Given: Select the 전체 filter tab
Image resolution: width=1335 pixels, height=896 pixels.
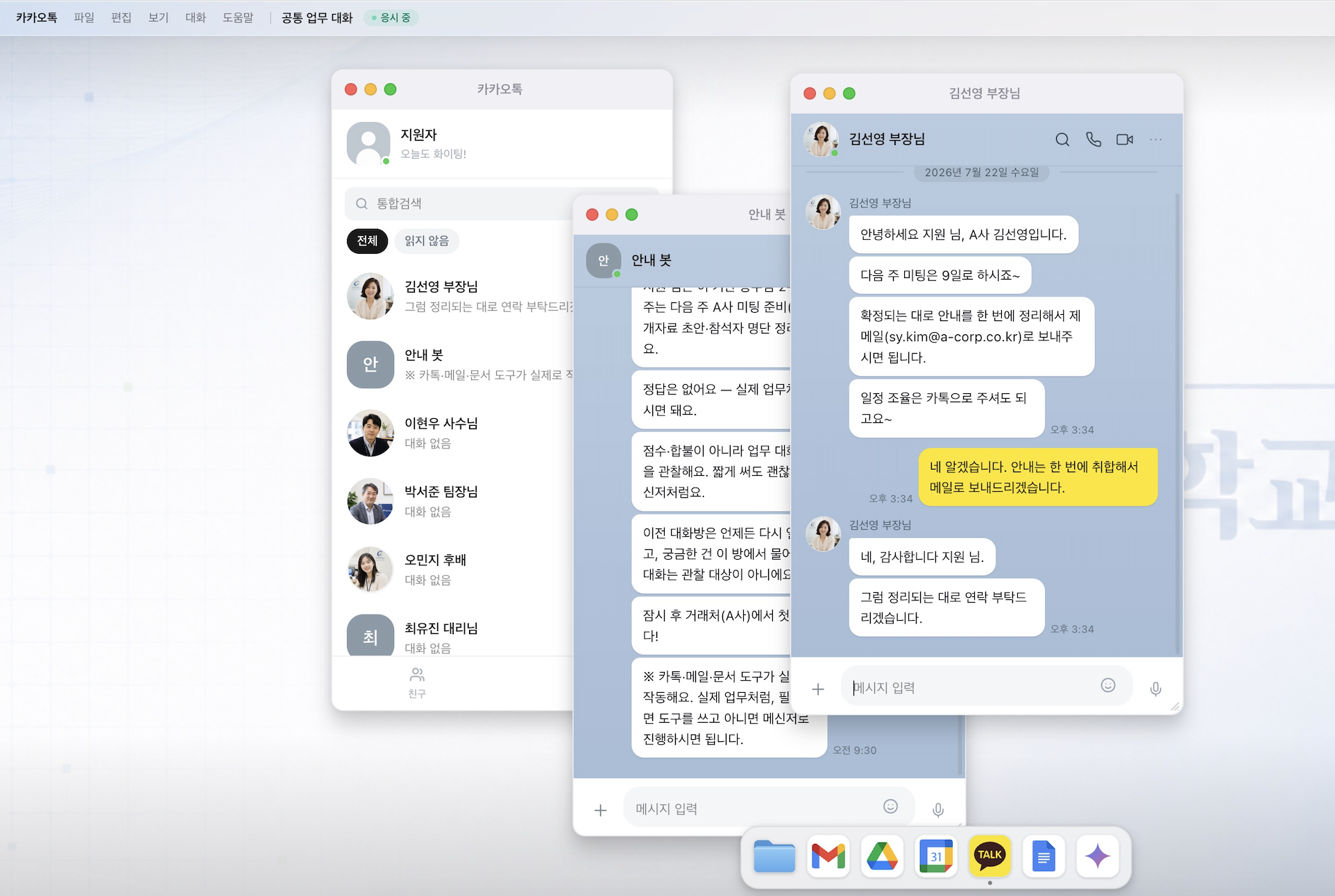Looking at the screenshot, I should 367,241.
